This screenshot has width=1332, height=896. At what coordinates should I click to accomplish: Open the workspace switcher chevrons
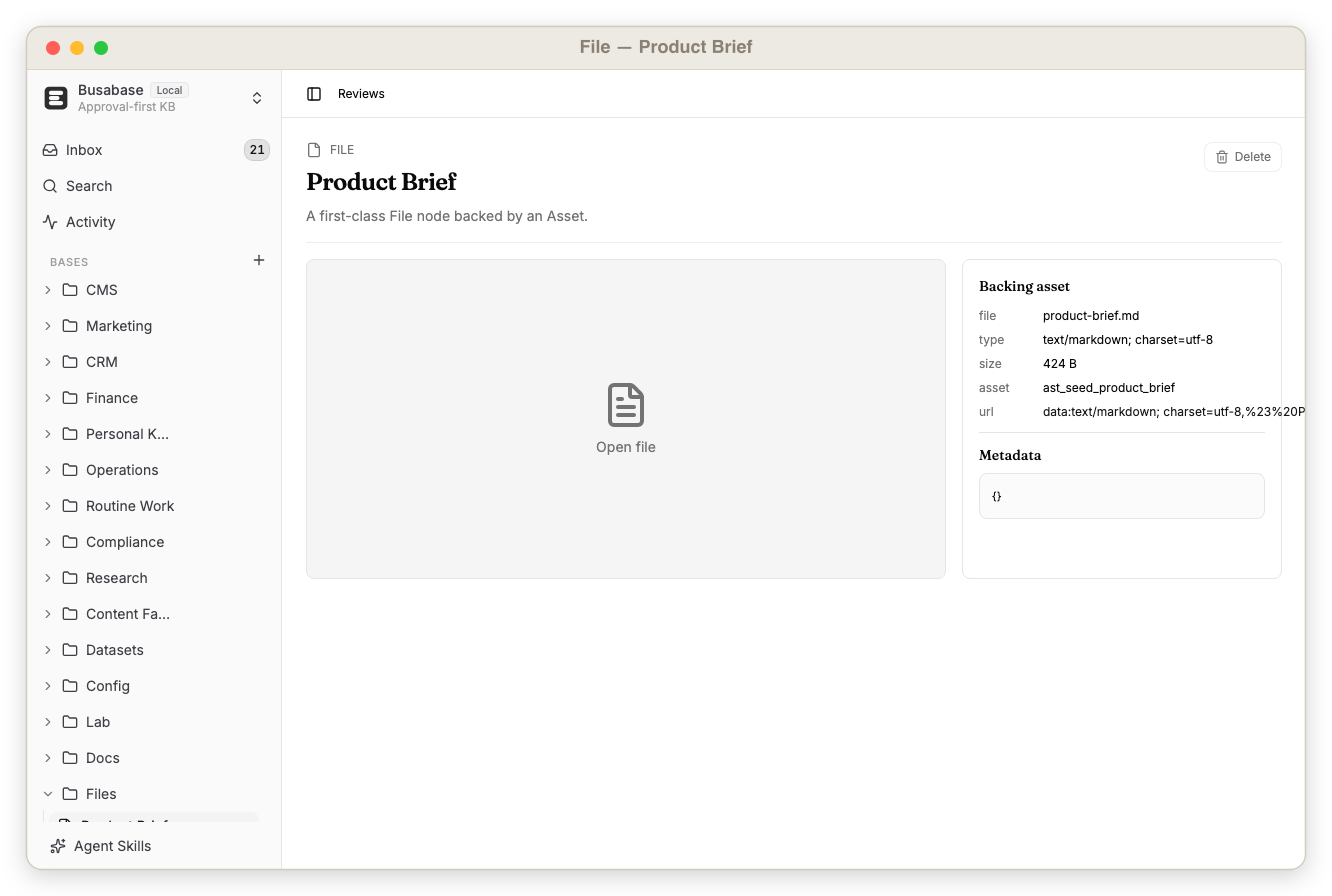tap(257, 98)
